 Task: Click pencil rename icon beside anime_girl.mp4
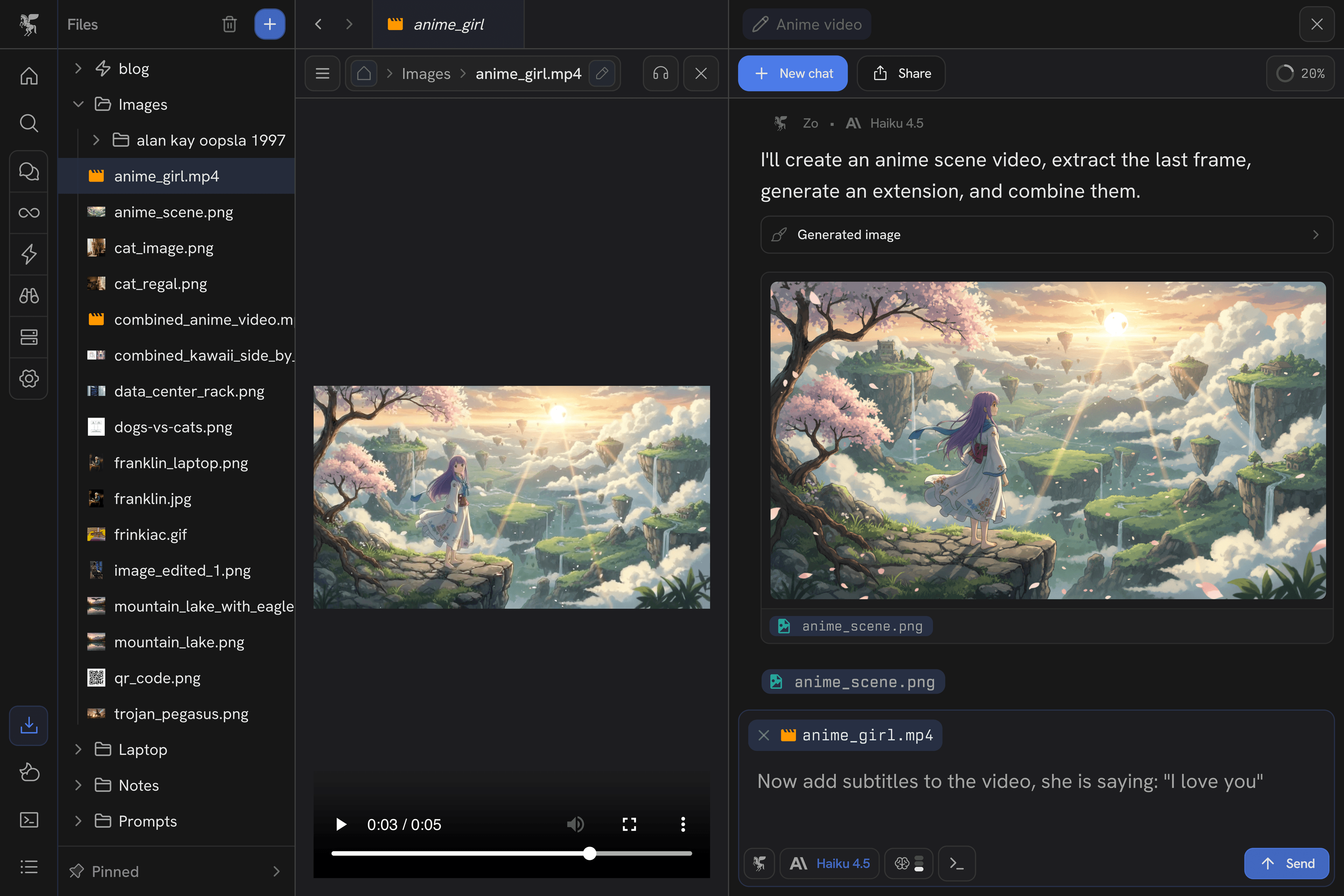[602, 73]
